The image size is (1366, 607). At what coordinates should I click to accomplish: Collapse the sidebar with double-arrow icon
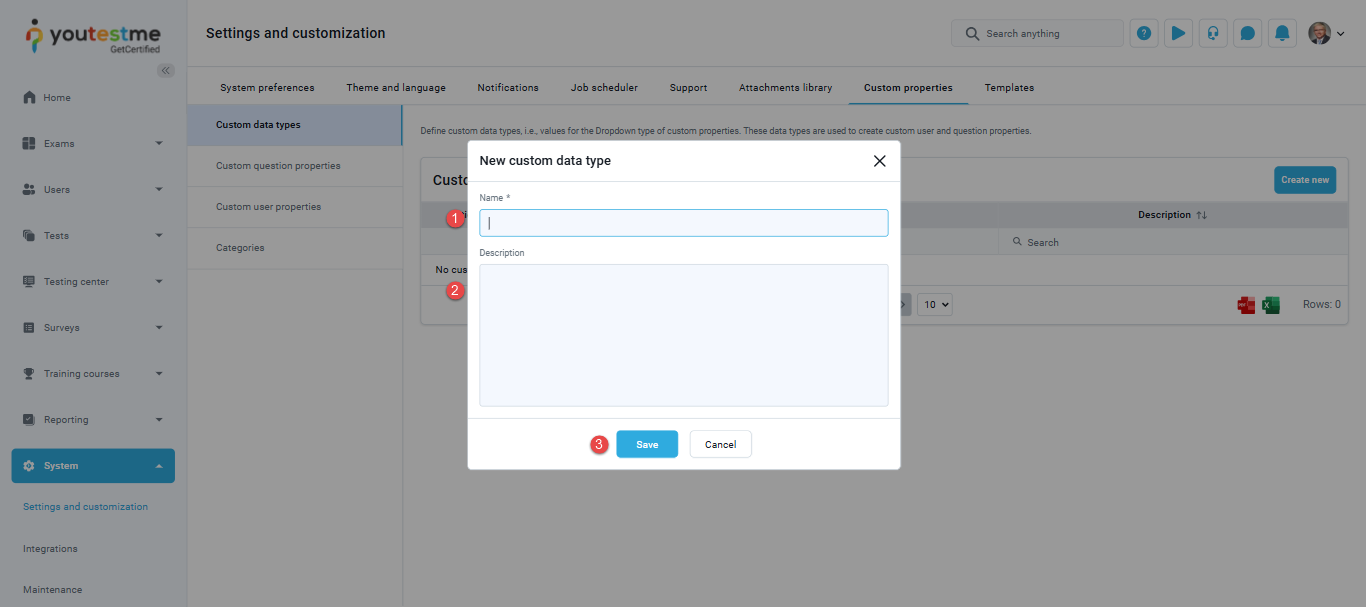(x=166, y=70)
